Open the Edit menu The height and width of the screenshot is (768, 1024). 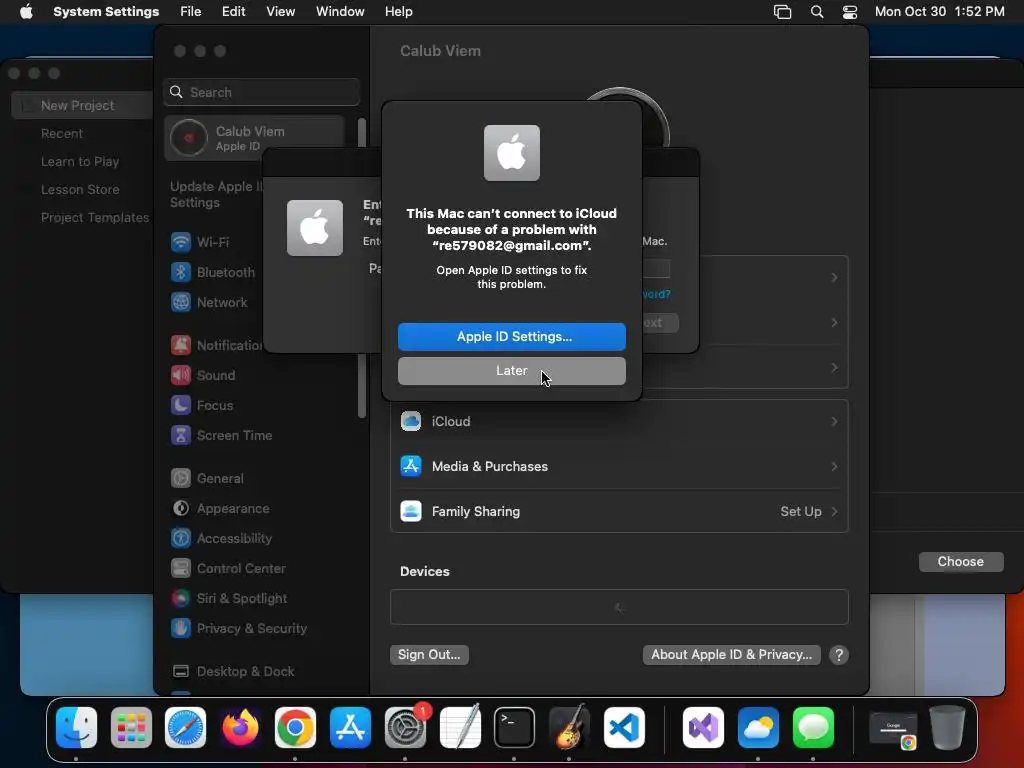[x=233, y=12]
